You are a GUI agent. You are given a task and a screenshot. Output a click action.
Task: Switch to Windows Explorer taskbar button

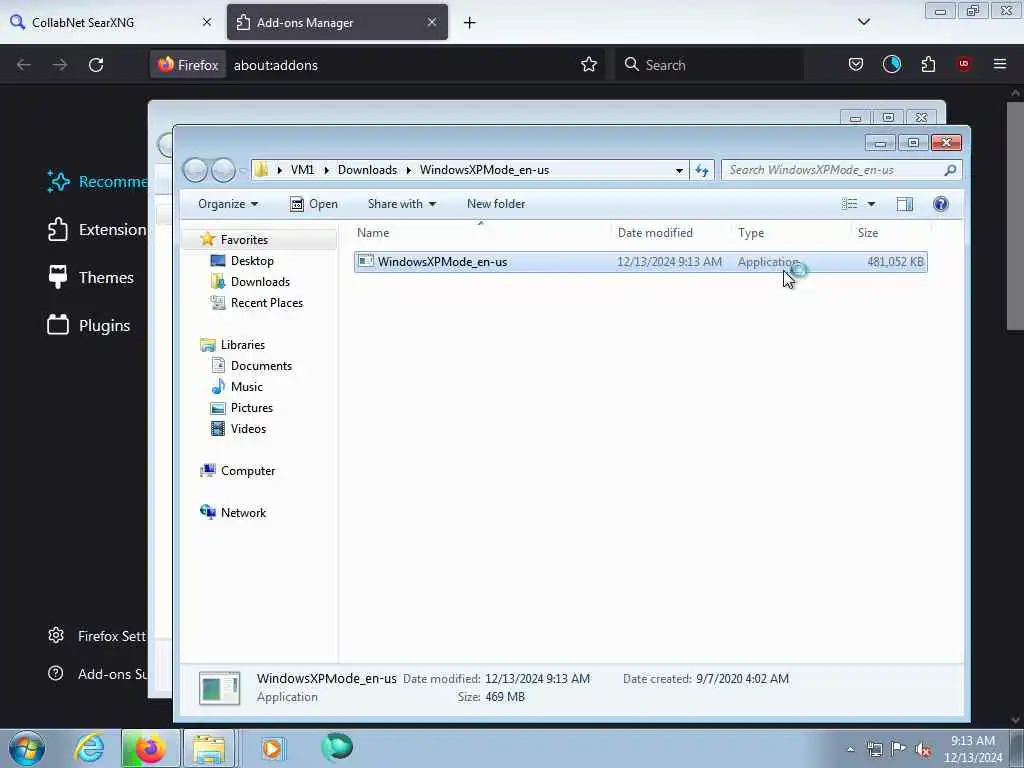[209, 748]
